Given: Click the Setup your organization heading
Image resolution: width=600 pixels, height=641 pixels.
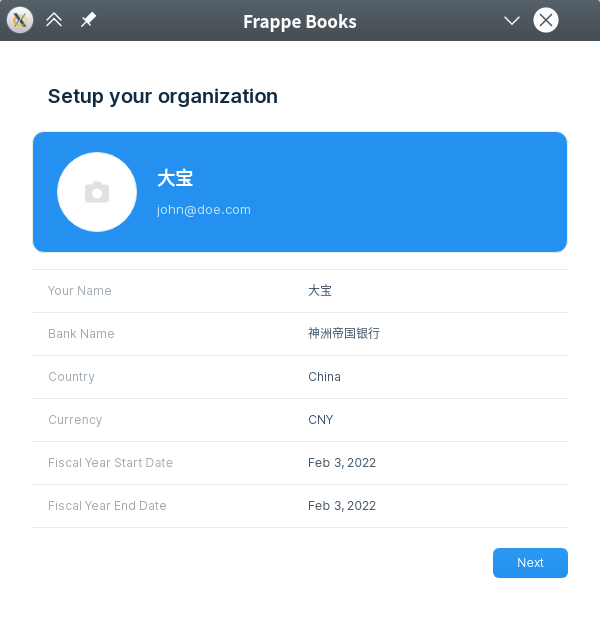Looking at the screenshot, I should tap(163, 97).
